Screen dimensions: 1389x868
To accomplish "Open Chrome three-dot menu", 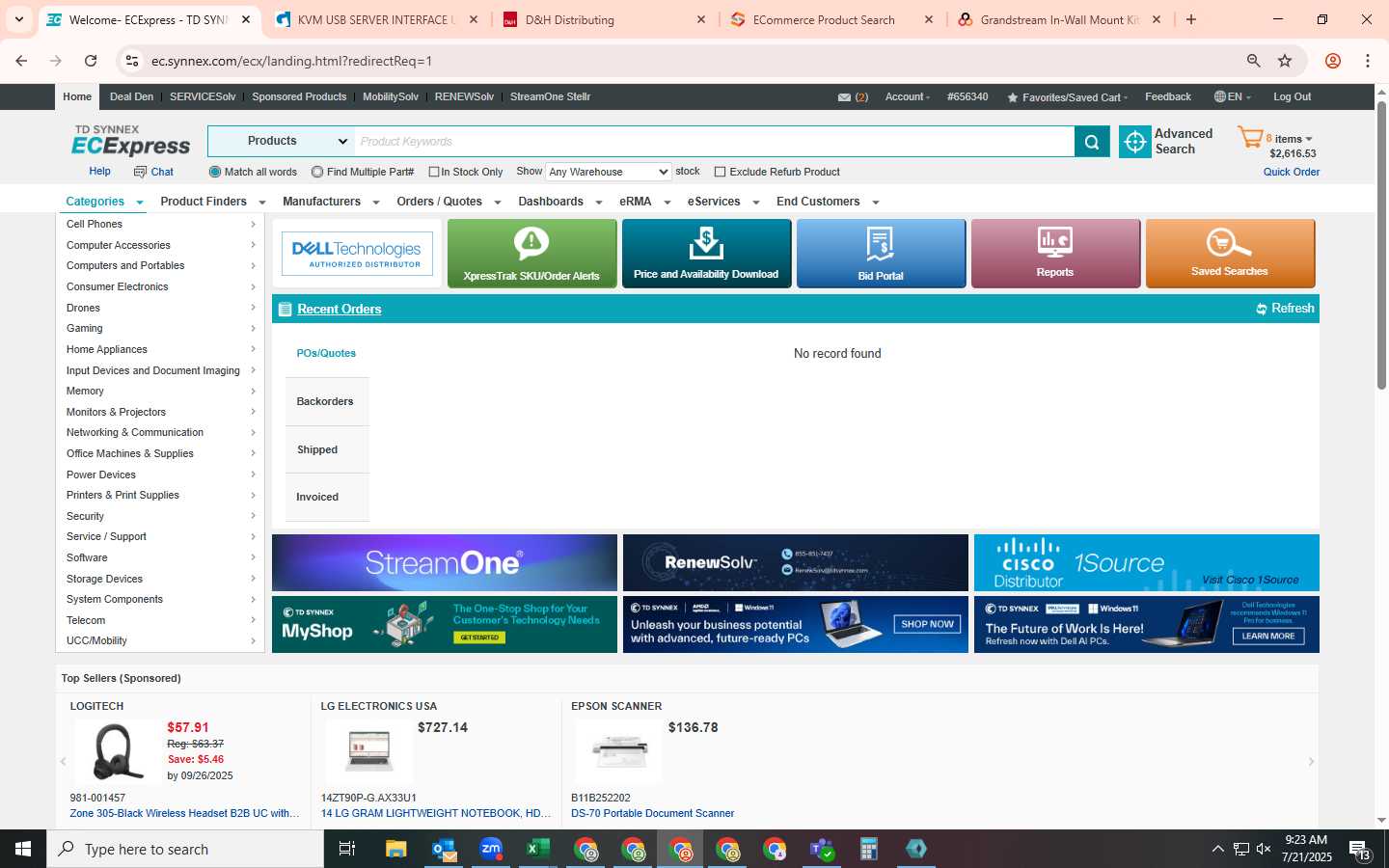I will coord(1368,61).
